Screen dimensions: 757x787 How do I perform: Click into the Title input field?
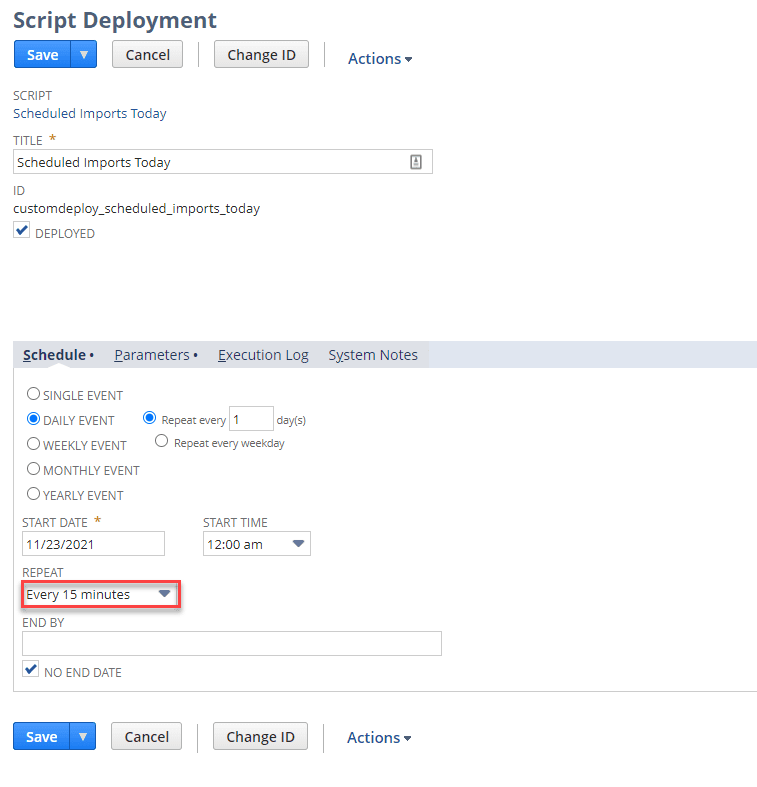[223, 162]
